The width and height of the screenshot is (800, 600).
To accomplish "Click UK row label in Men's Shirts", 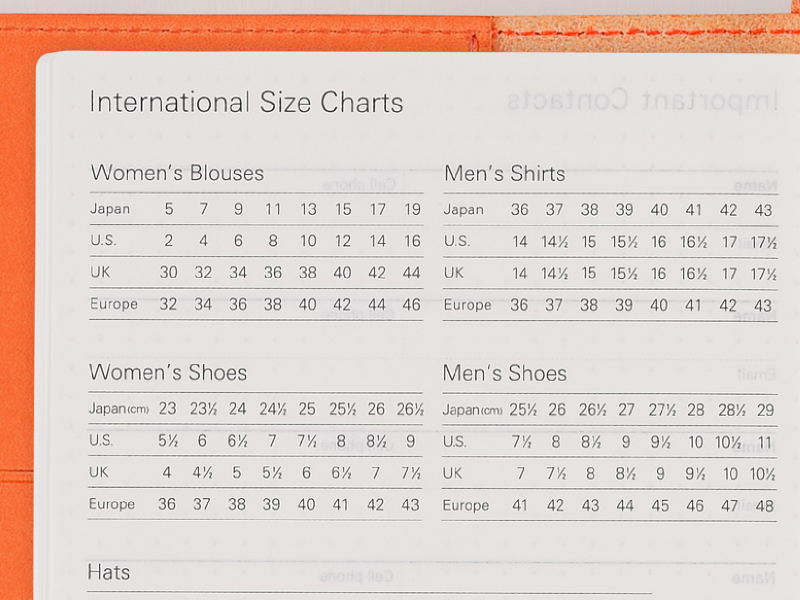I will 454,273.
